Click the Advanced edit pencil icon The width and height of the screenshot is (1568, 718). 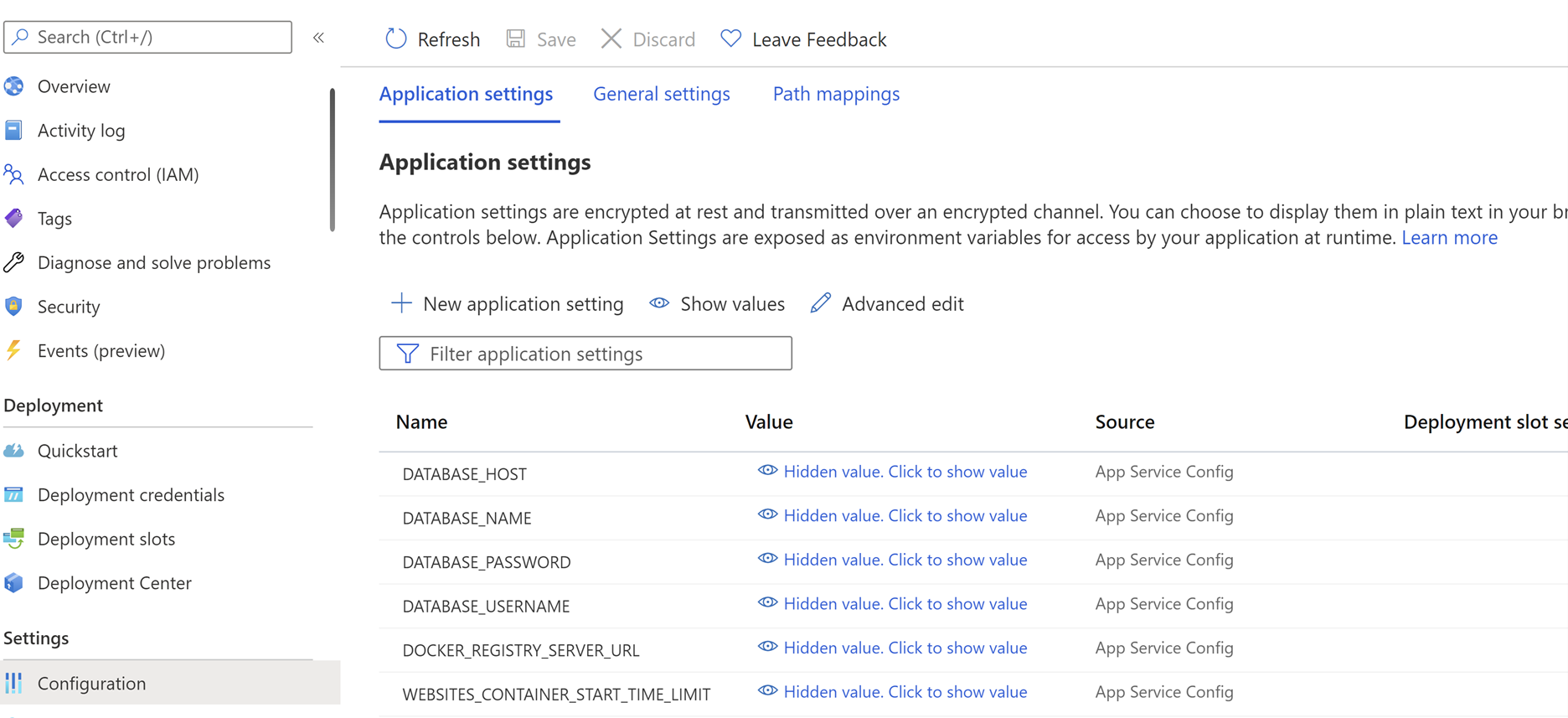click(821, 303)
